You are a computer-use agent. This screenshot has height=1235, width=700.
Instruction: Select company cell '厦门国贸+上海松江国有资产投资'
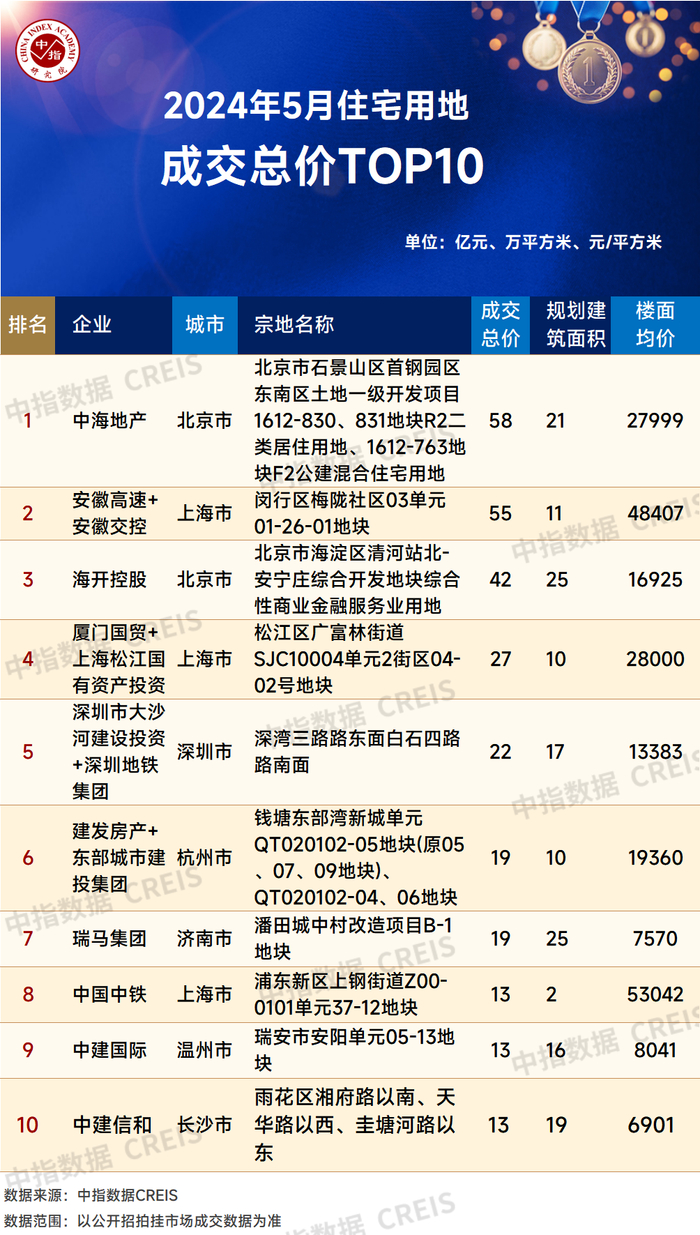coord(119,659)
